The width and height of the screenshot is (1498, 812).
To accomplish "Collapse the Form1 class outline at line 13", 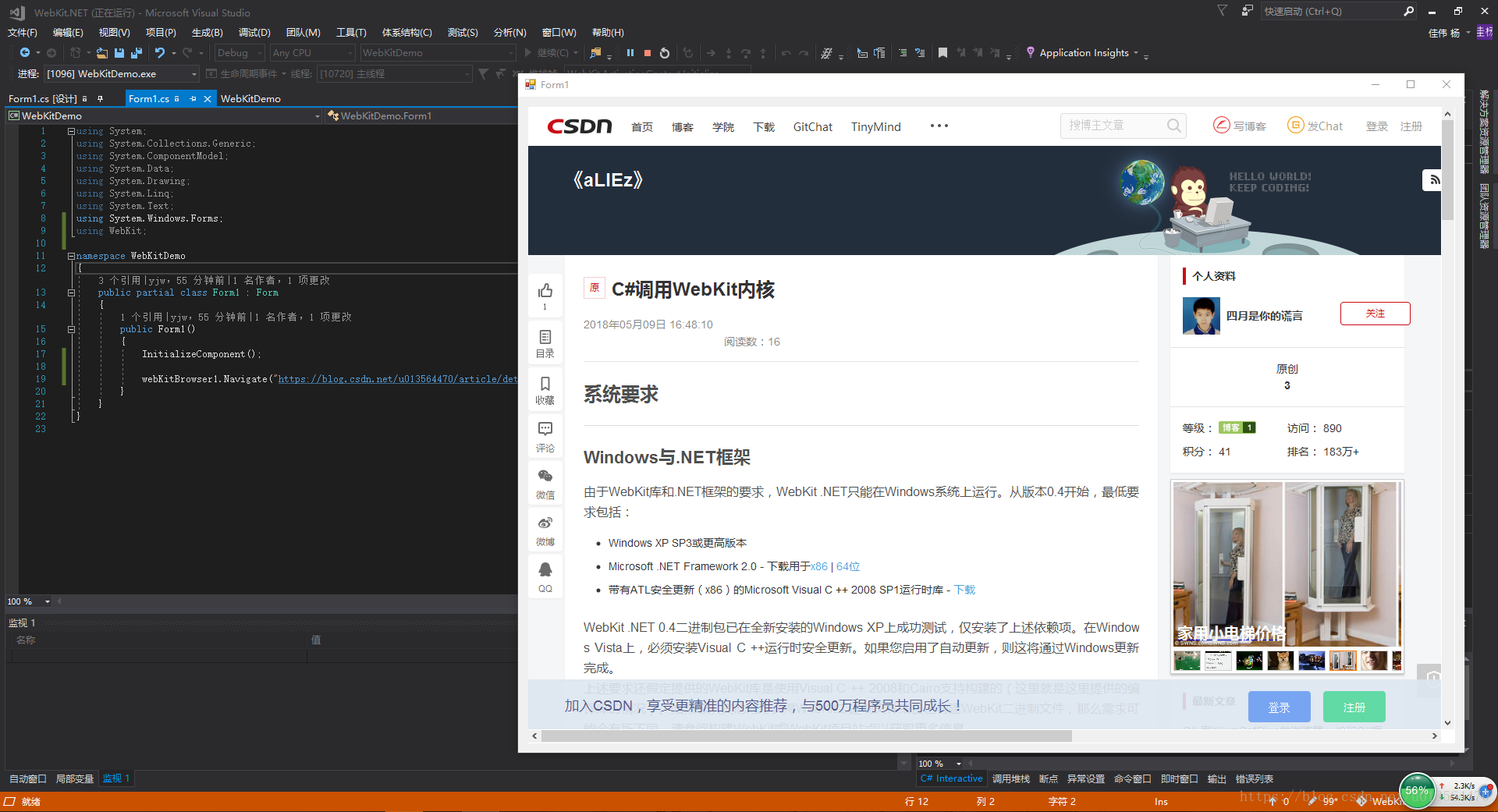I will (71, 293).
